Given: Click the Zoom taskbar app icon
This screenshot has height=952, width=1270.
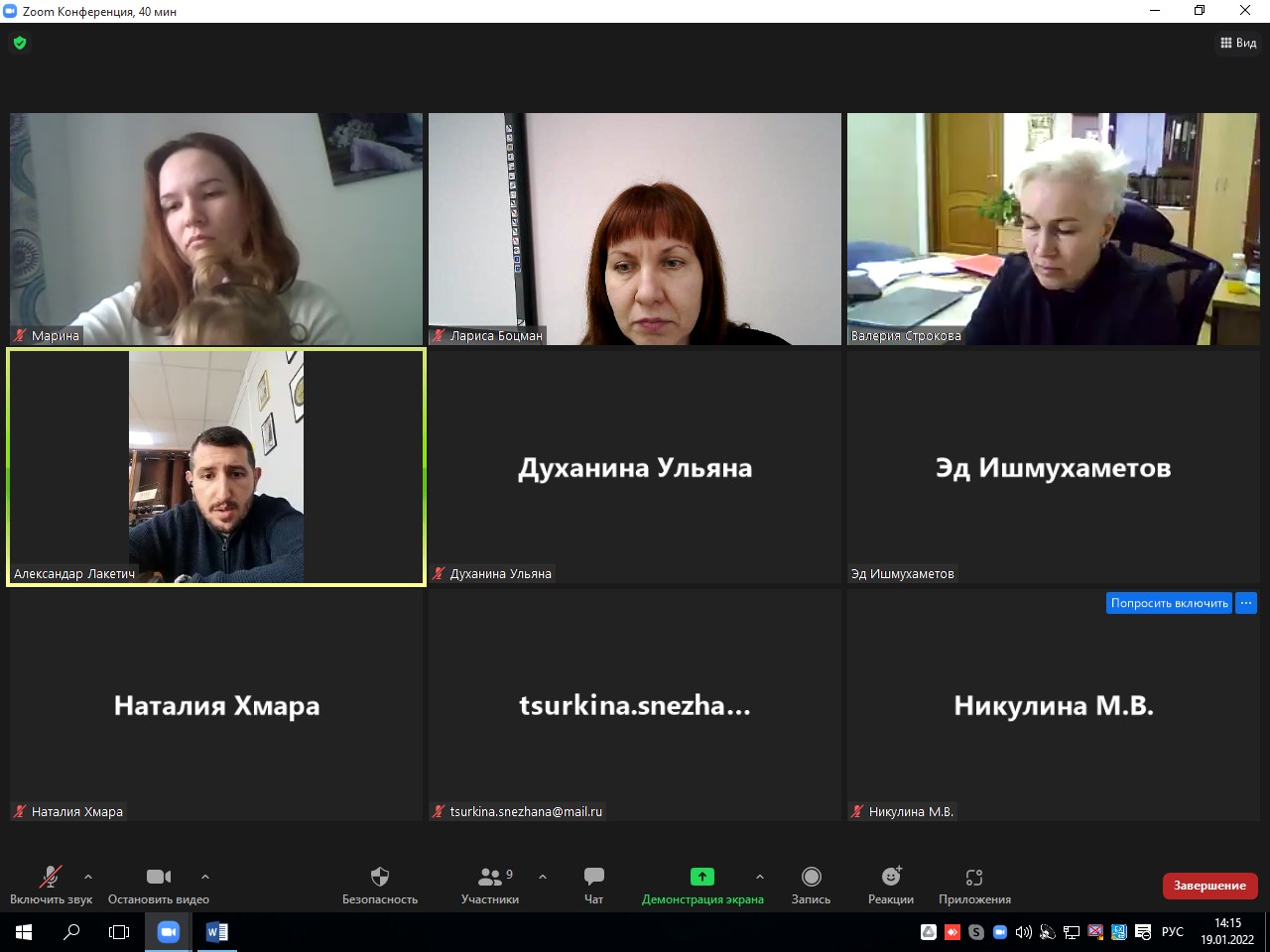Looking at the screenshot, I should [x=168, y=932].
